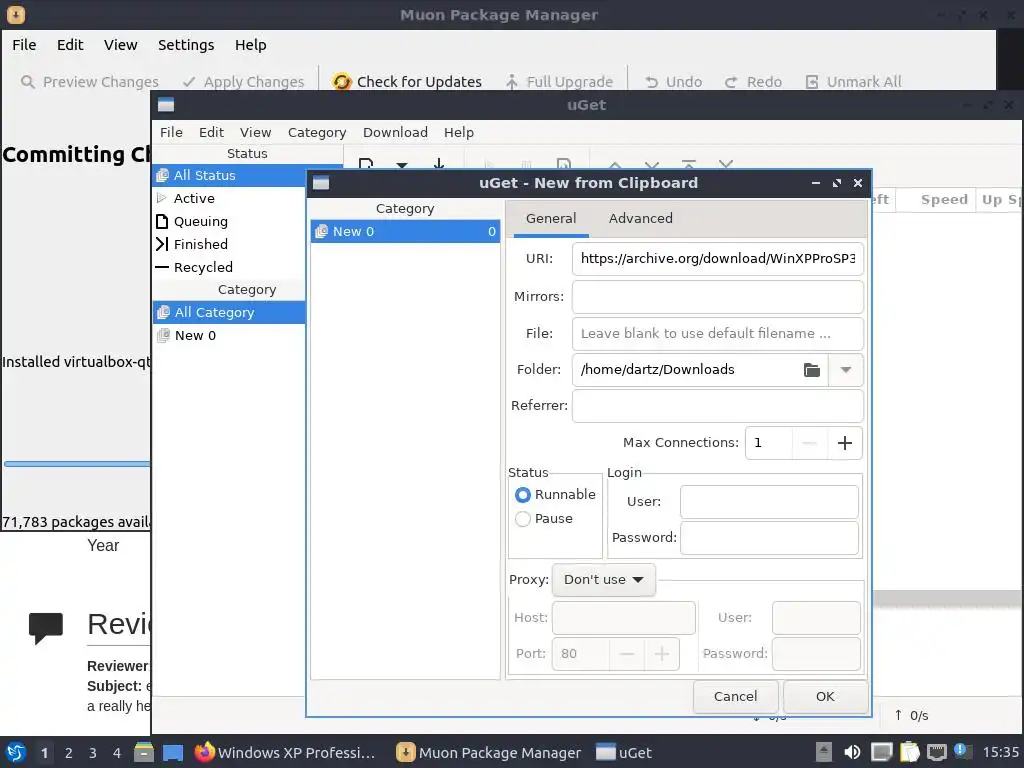
Task: Click the speech bubble Reviews icon
Action: pyautogui.click(x=46, y=628)
